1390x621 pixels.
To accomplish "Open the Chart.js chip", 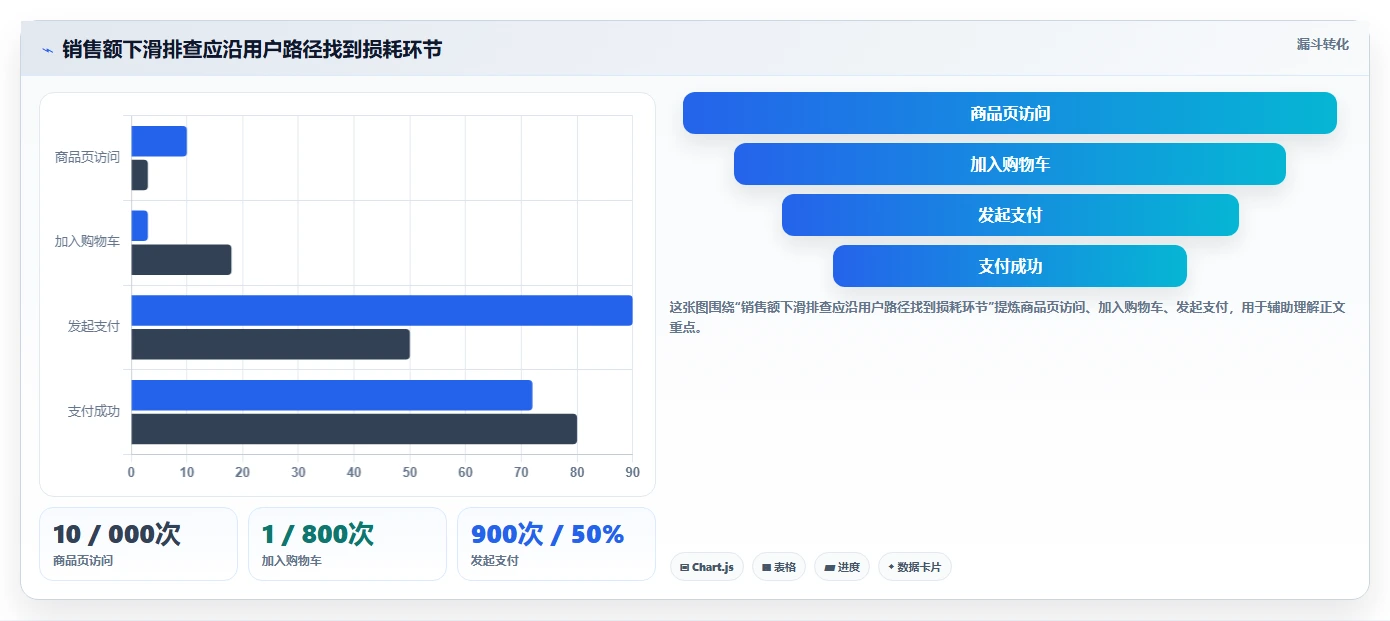I will click(x=707, y=567).
